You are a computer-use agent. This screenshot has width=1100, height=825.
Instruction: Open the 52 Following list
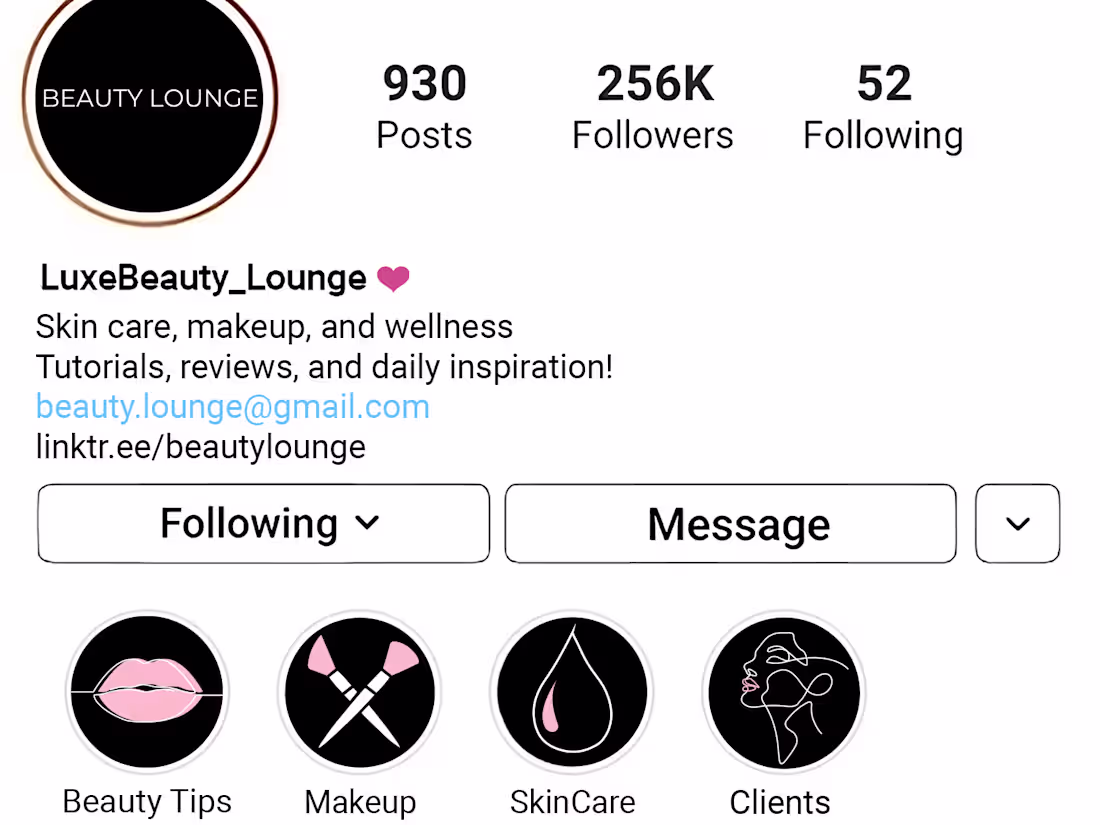coord(883,107)
